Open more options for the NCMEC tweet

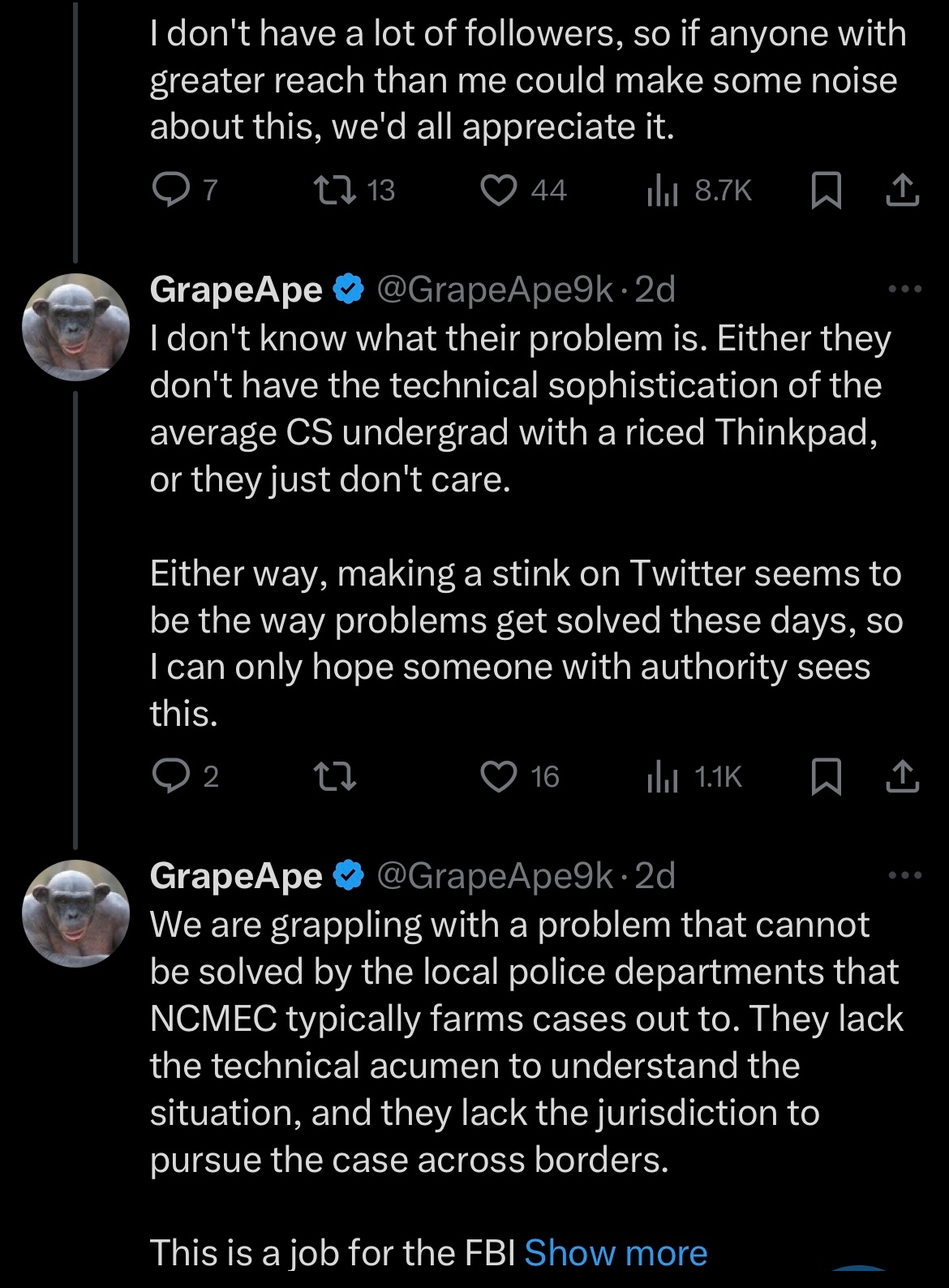[x=904, y=876]
